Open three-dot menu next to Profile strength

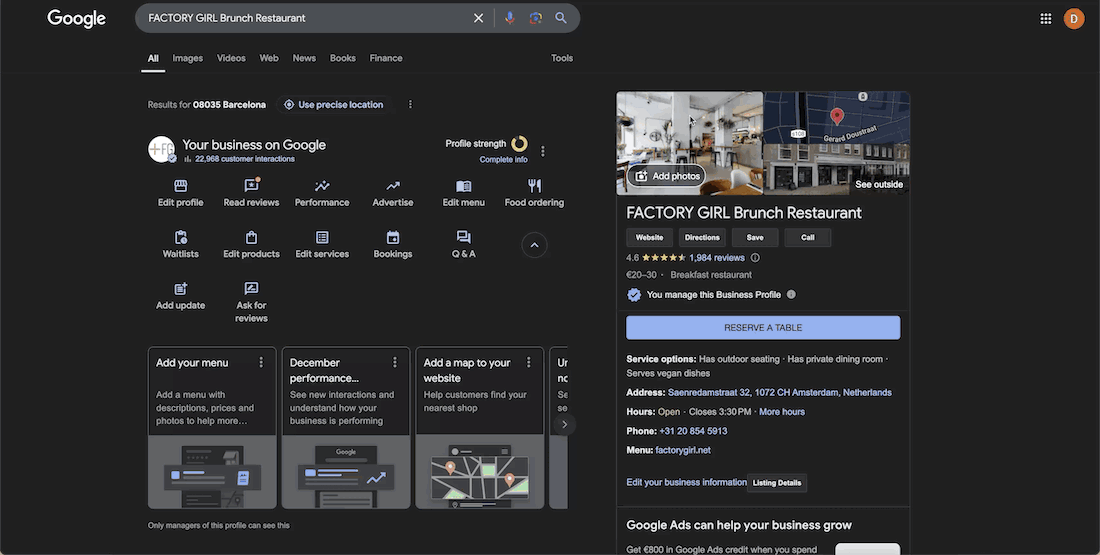click(x=543, y=152)
